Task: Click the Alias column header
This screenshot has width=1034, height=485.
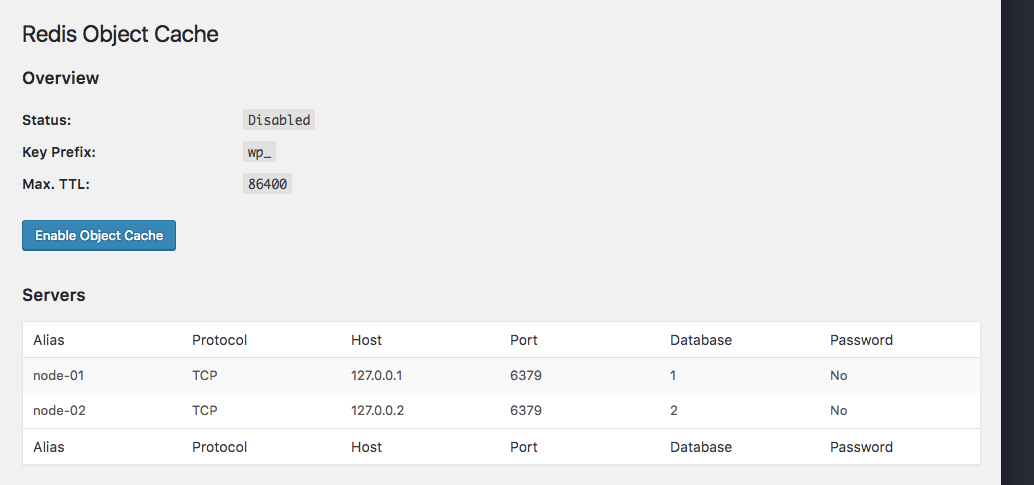Action: tap(48, 340)
